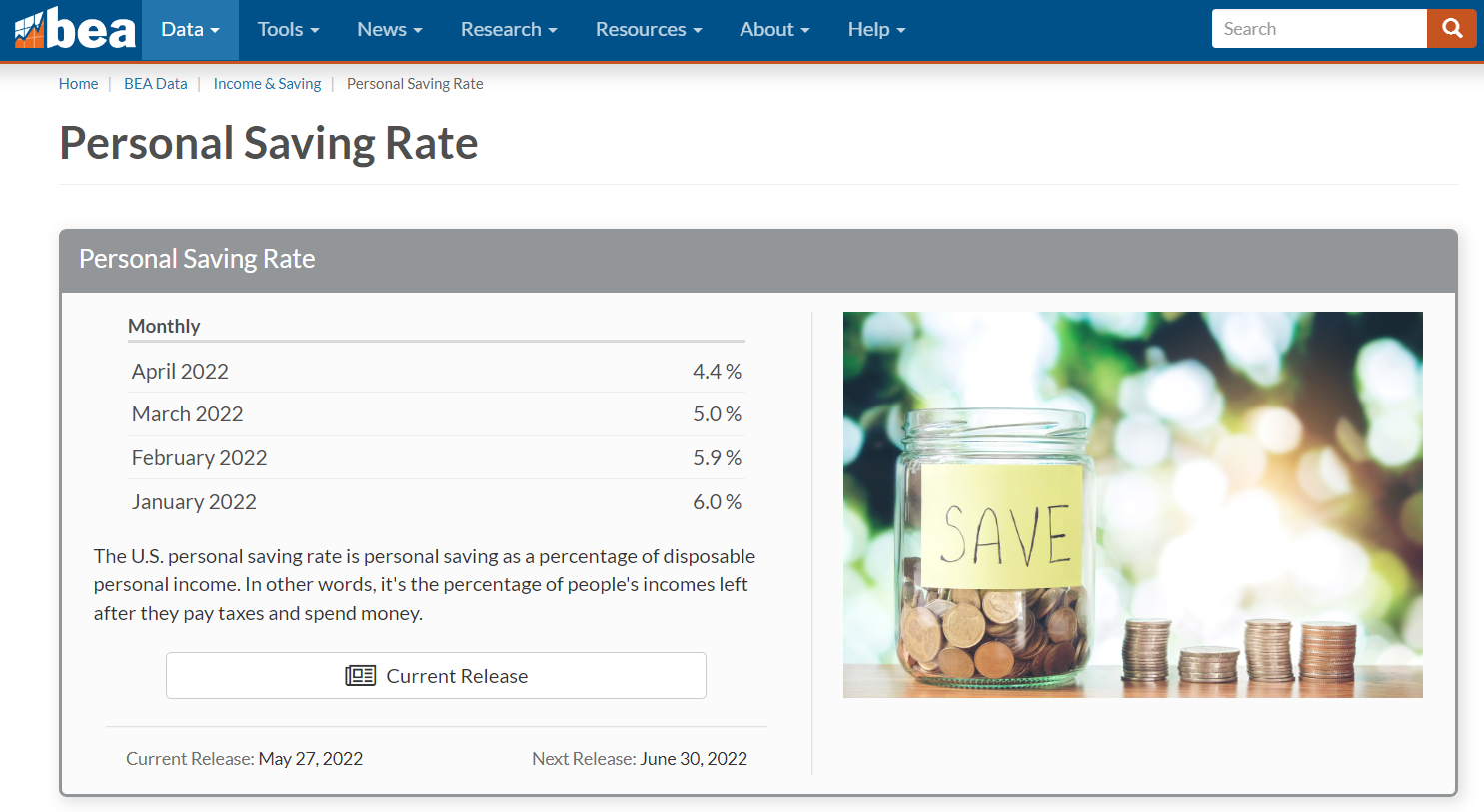Click the Monthly table heading
This screenshot has width=1484, height=812.
(164, 326)
